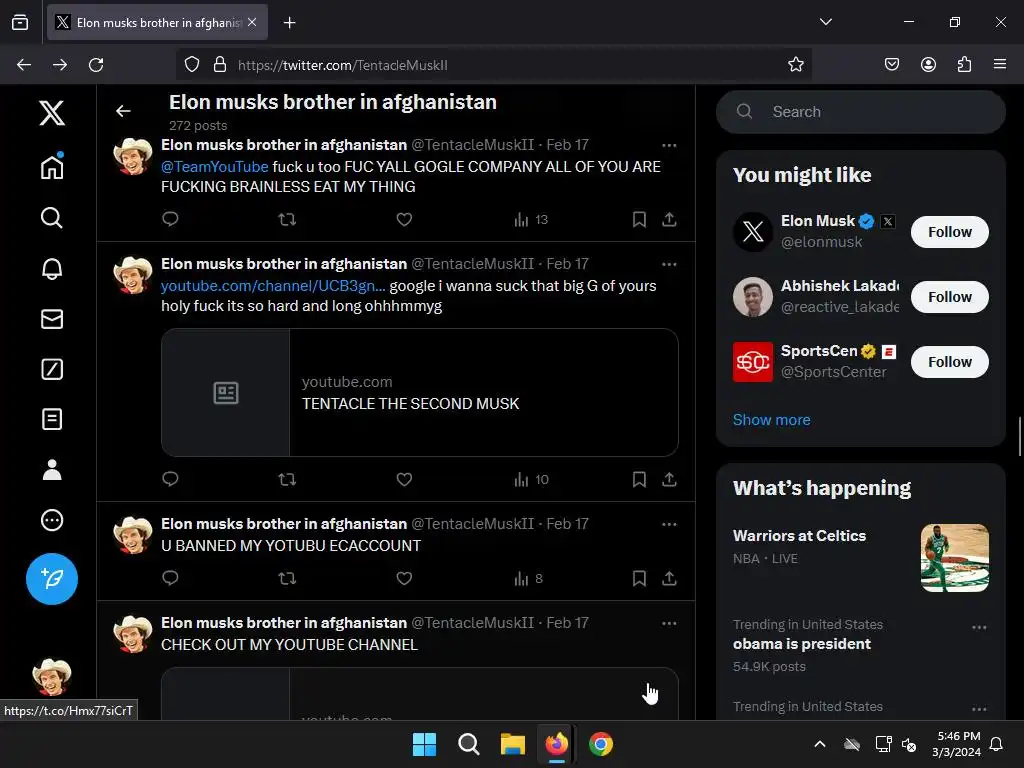The image size is (1024, 768).
Task: Show hidden system tray icons
Action: (820, 744)
